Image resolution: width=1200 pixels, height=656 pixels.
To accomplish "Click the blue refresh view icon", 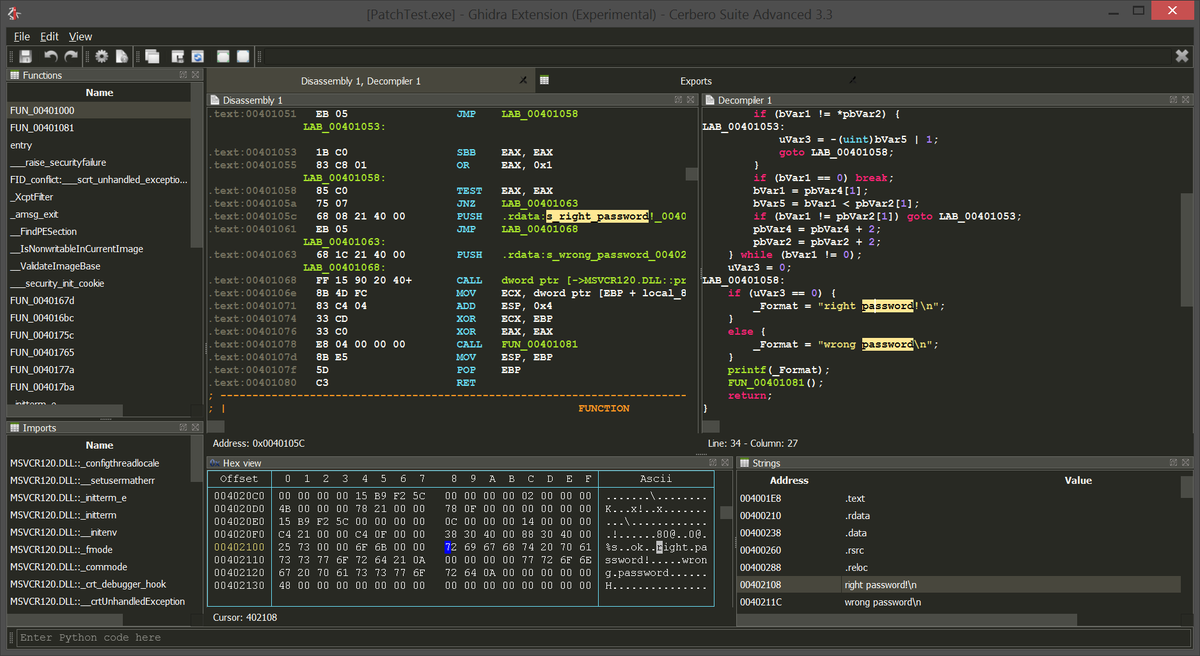I will pos(198,57).
